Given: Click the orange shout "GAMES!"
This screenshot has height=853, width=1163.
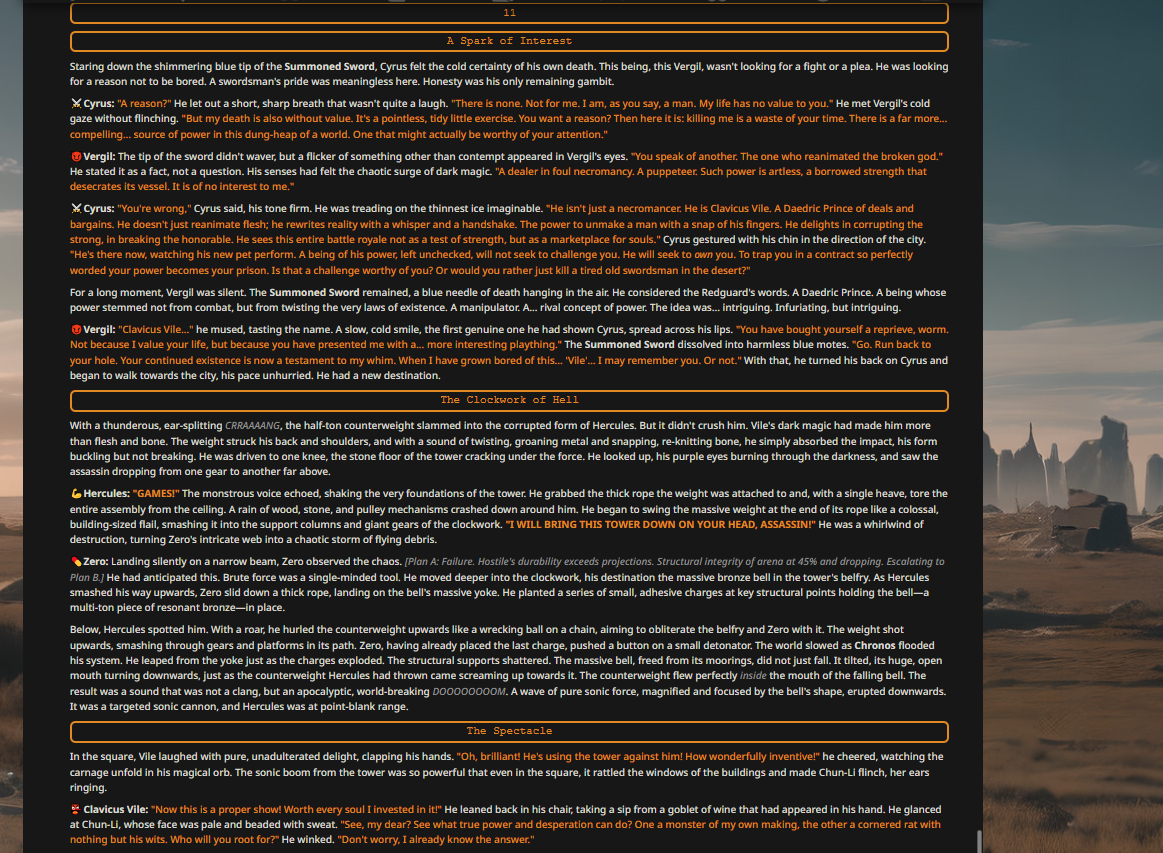Looking at the screenshot, I should [156, 494].
